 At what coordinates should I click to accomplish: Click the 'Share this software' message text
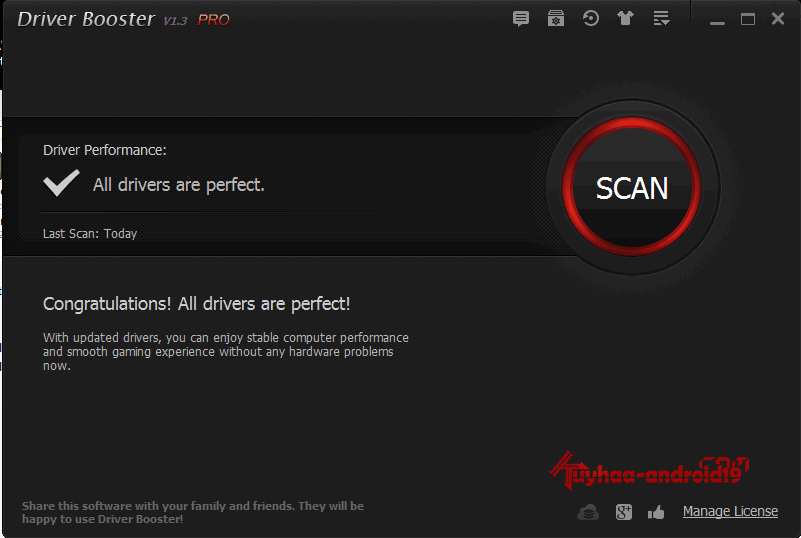(x=193, y=512)
